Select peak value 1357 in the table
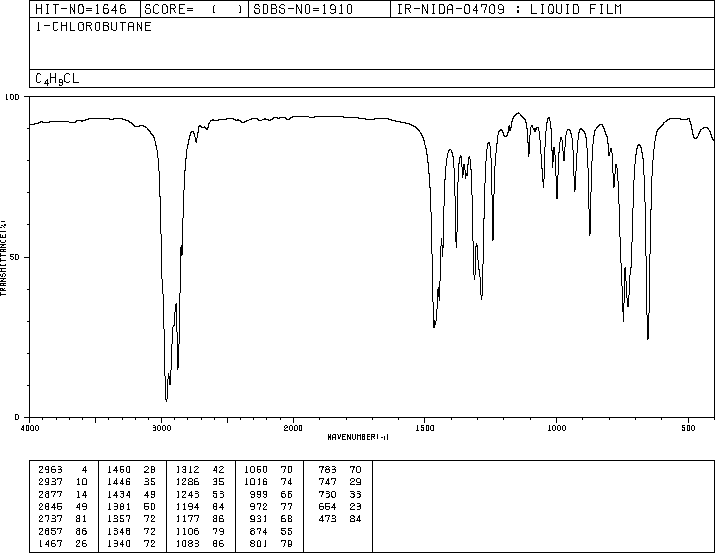715x553 pixels. 119,519
